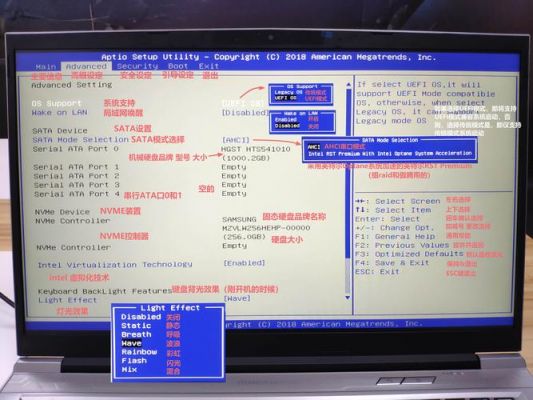Pick Breath light effect option
Image resolution: width=533 pixels, height=400 pixels.
point(136,334)
